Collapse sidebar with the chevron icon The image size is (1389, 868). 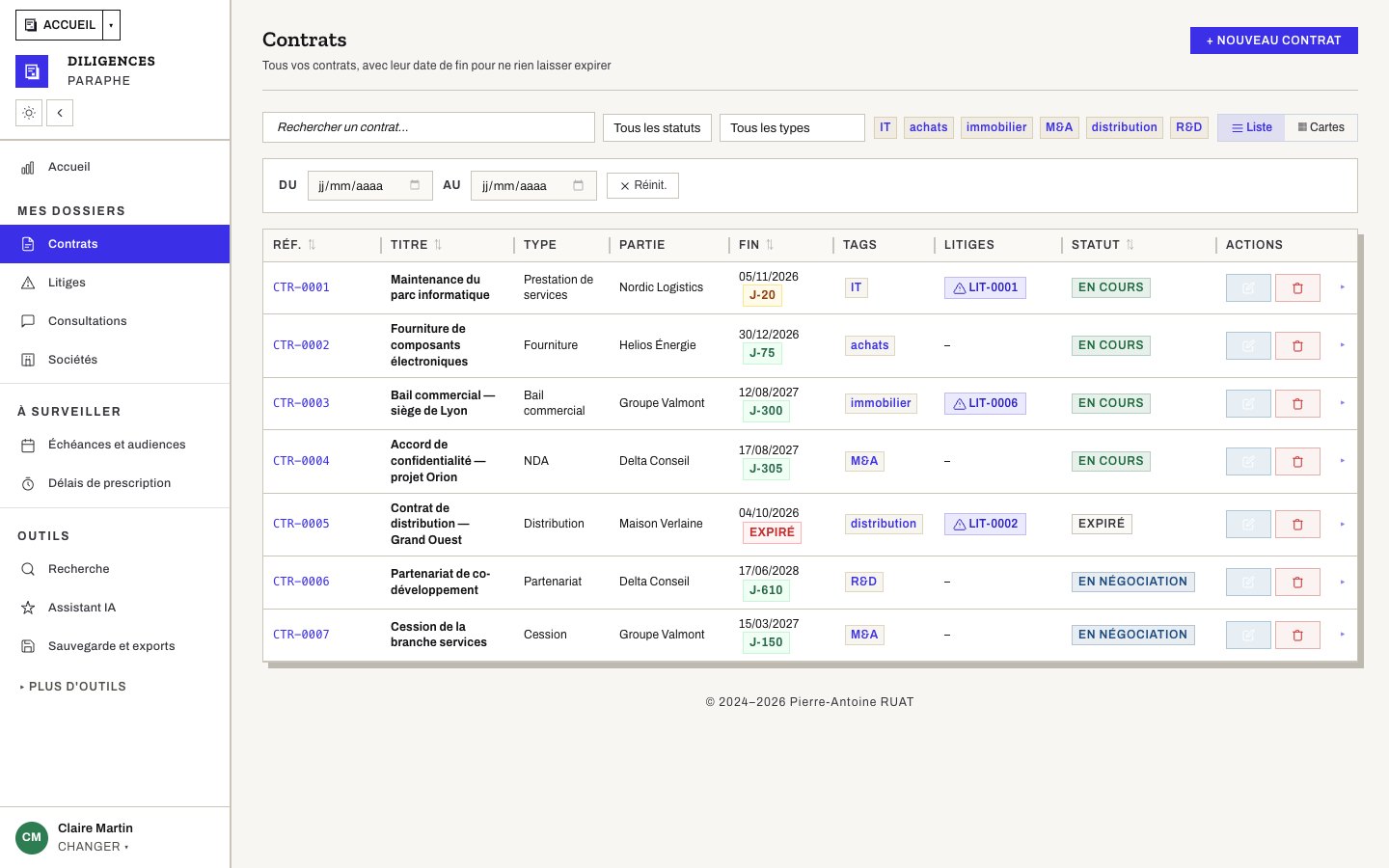click(x=60, y=113)
